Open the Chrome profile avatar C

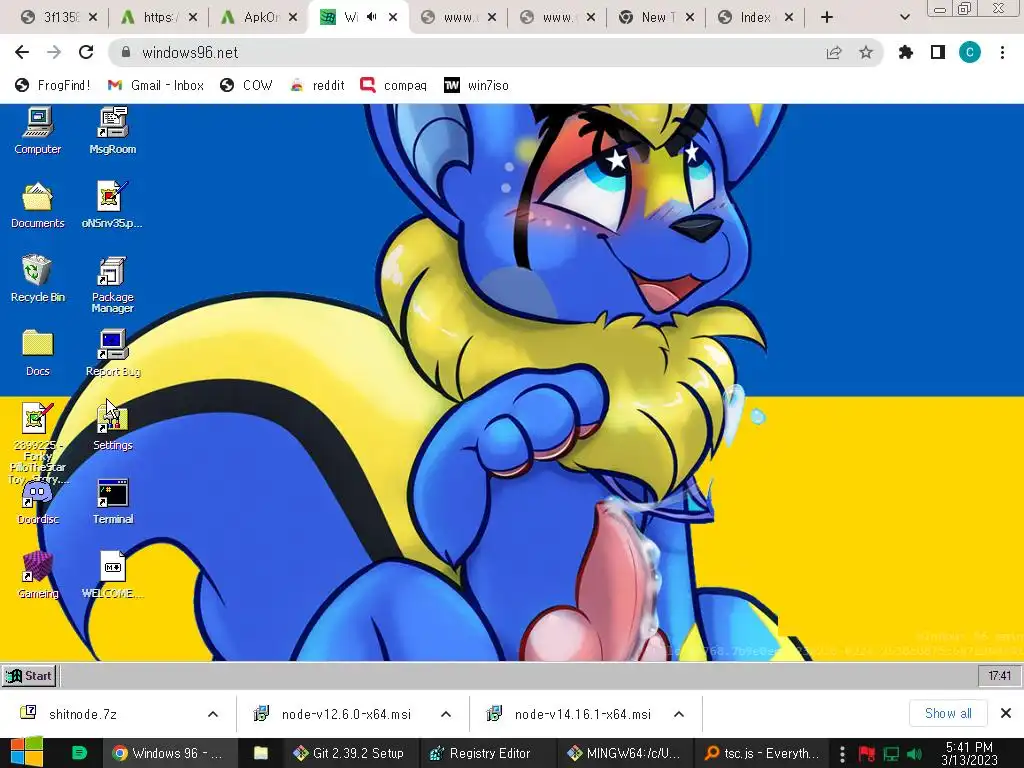970,52
